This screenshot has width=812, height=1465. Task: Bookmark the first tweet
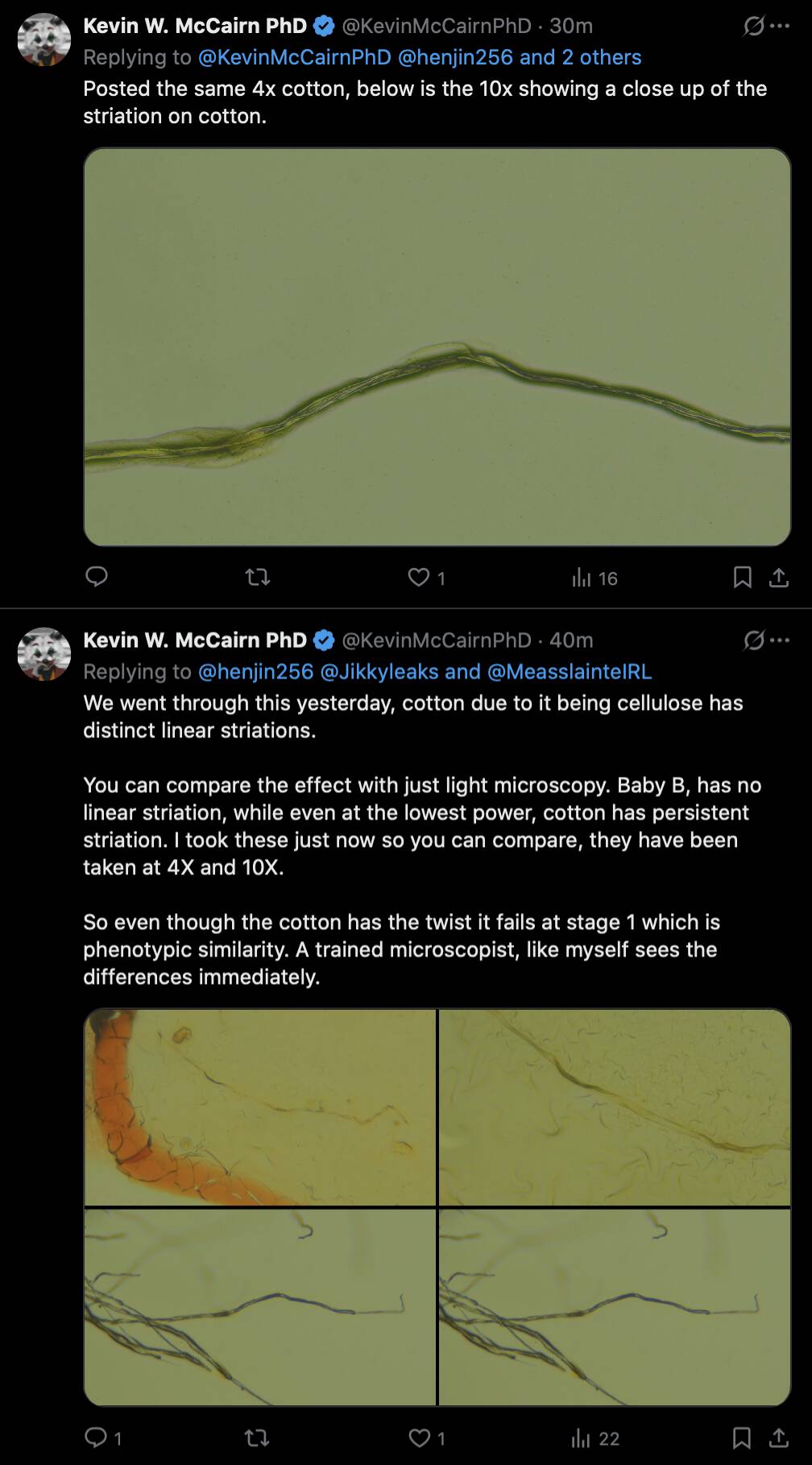point(742,577)
